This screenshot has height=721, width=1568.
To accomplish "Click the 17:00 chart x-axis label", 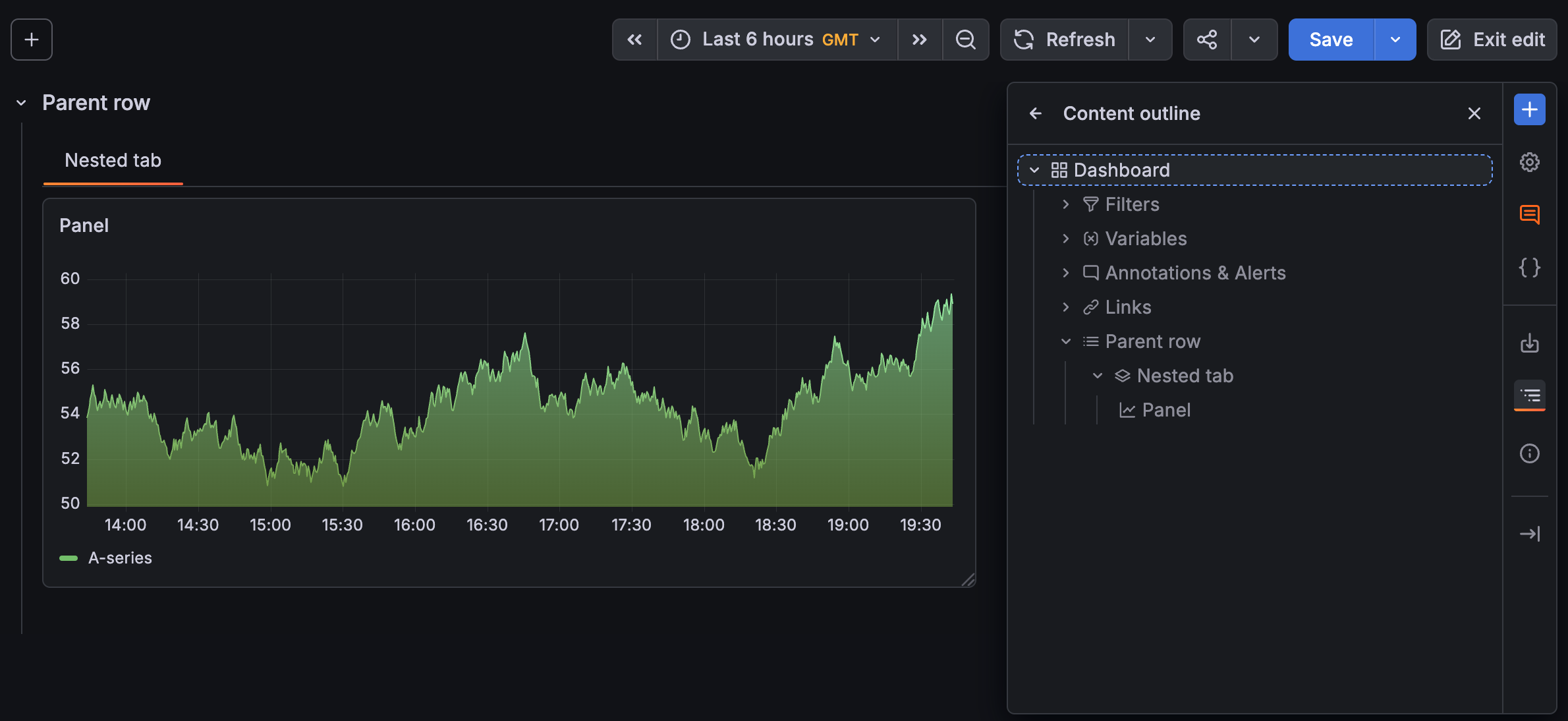I will coord(559,525).
